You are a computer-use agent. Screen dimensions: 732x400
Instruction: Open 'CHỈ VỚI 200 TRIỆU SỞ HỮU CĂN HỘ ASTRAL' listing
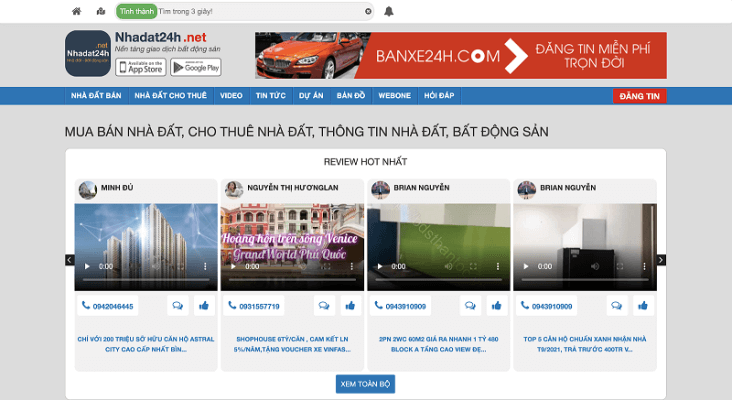[x=146, y=344]
